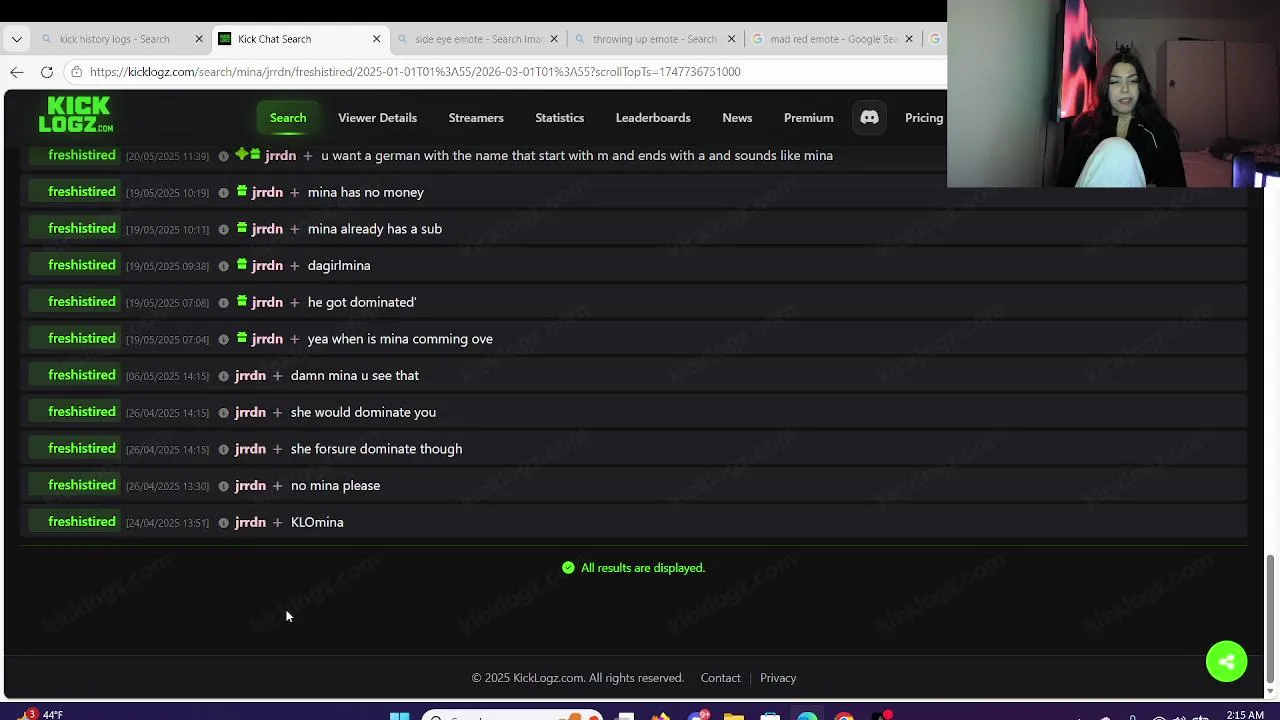Click the green share button
This screenshot has height=720, width=1280.
point(1227,661)
